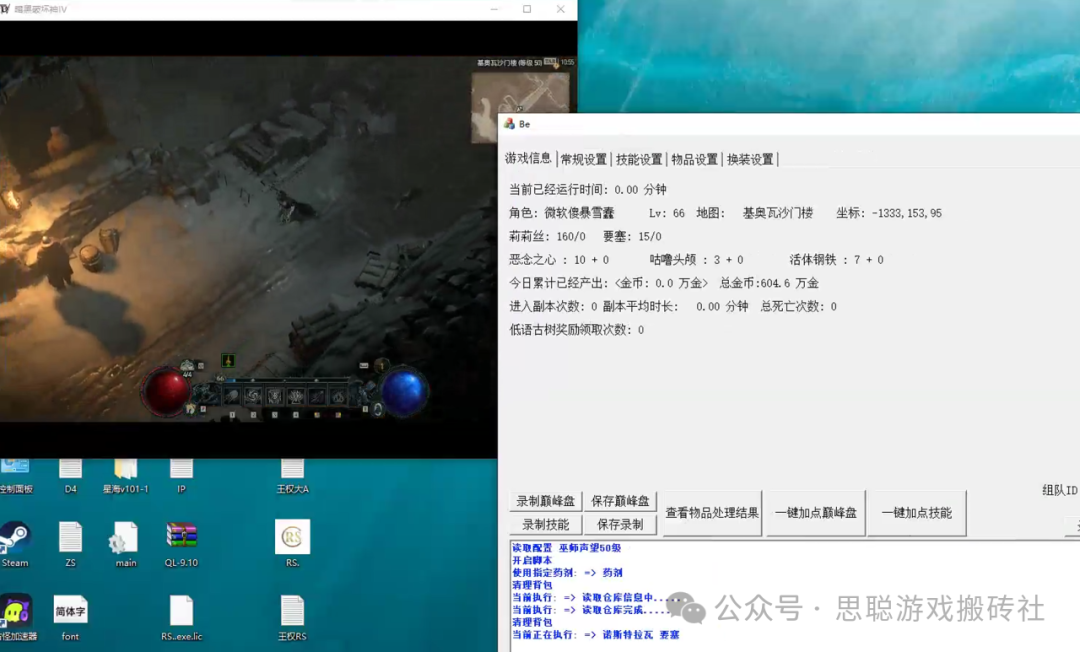Click the game minimap thumbnail
This screenshot has width=1080, height=652.
(x=520, y=103)
